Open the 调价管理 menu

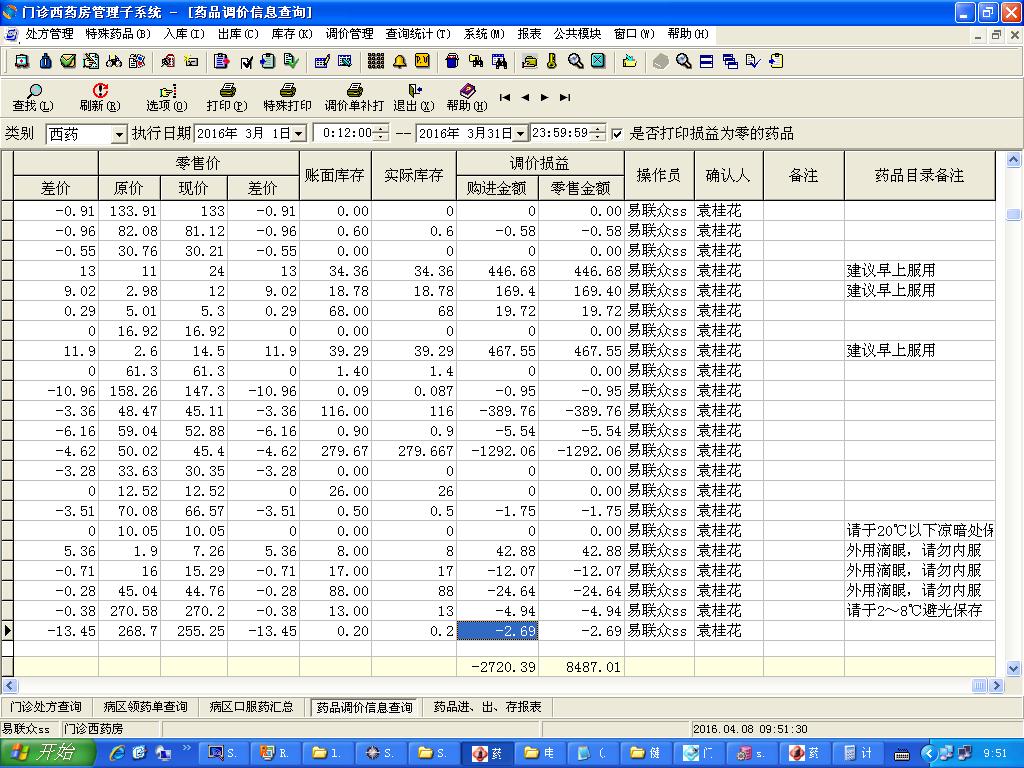tap(349, 33)
